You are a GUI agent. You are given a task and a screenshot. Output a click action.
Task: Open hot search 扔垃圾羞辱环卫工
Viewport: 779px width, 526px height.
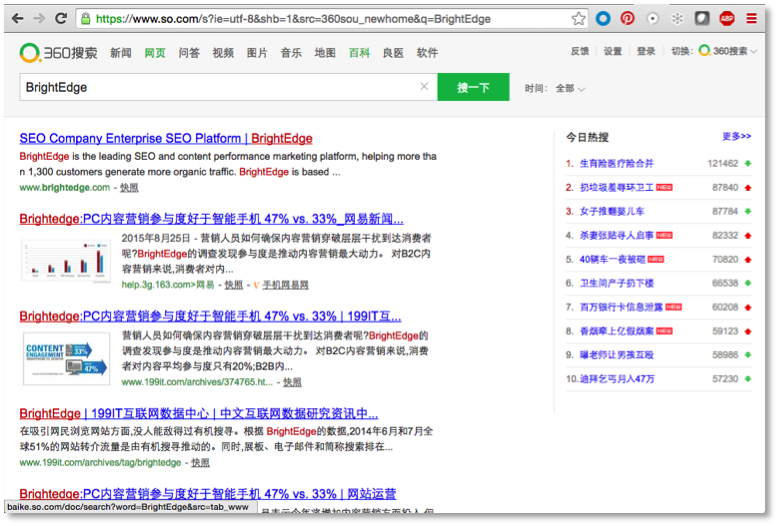tap(617, 187)
